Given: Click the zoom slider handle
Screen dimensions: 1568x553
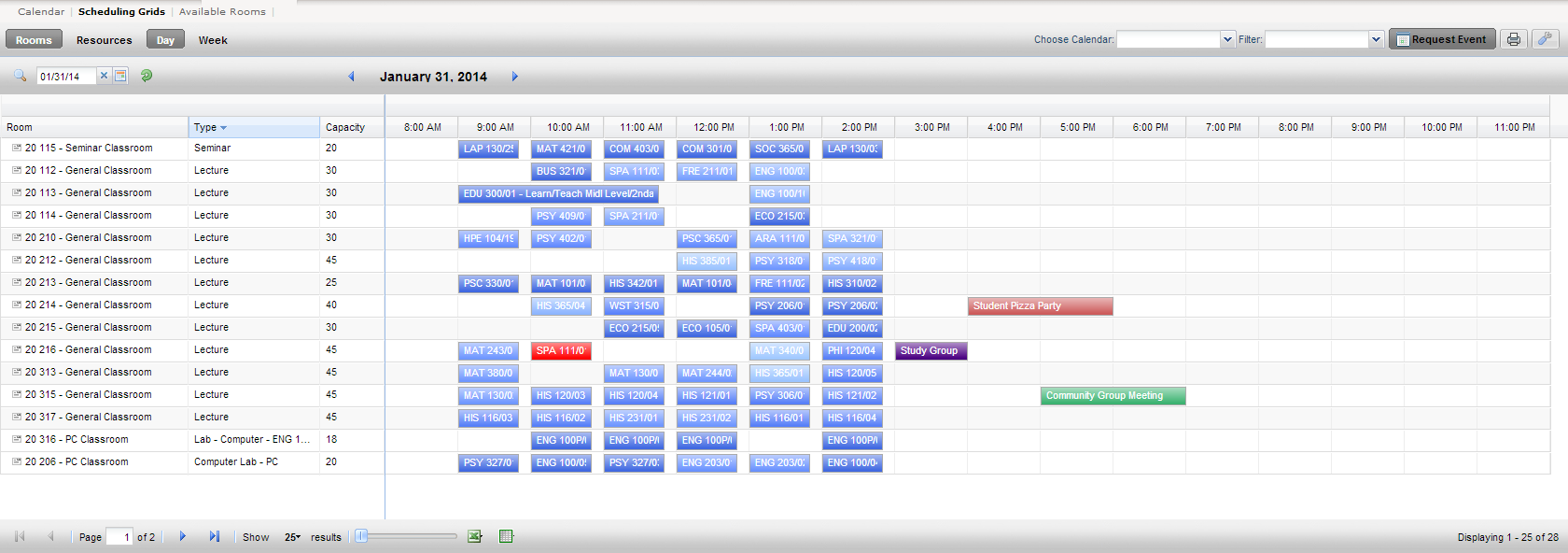Looking at the screenshot, I should pos(361,536).
